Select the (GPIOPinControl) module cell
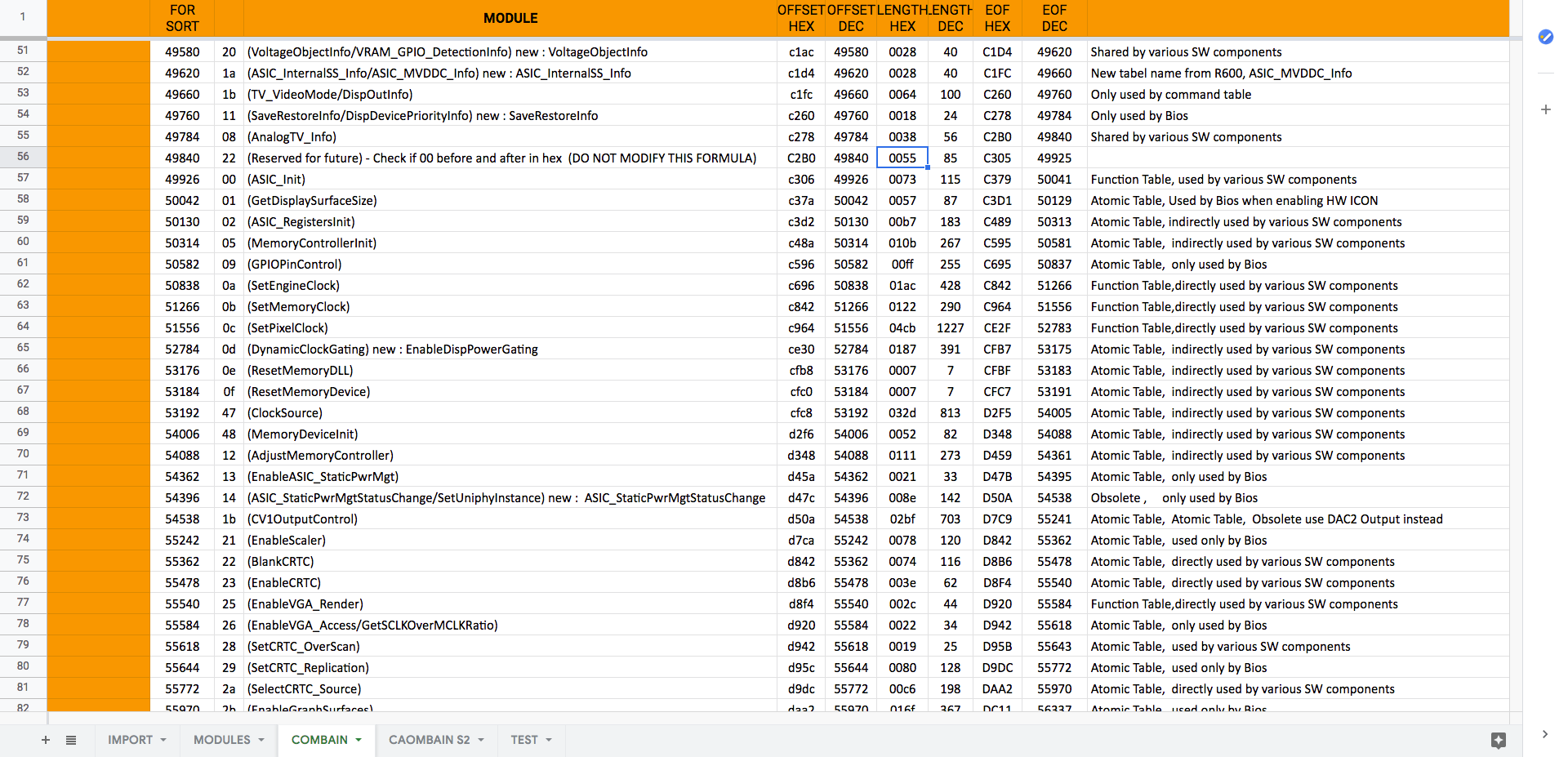This screenshot has width=1568, height=757. click(x=510, y=264)
